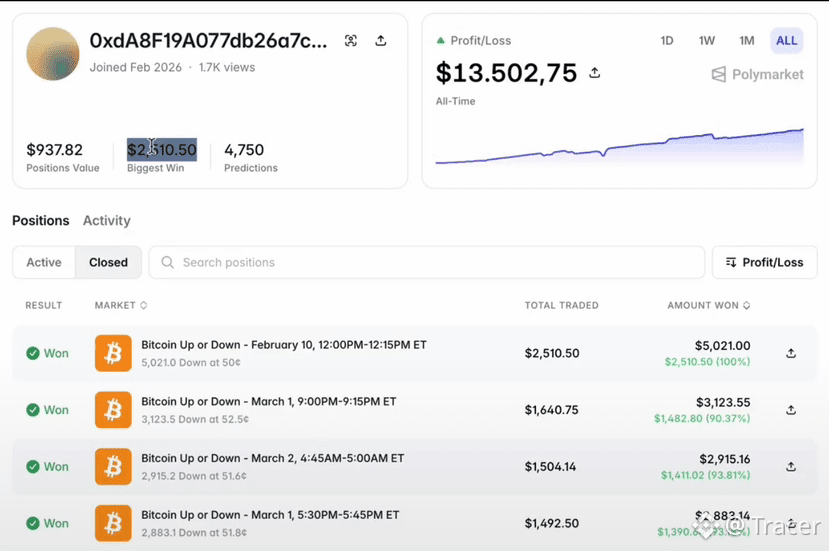Click the highlighted Biggest Win value
This screenshot has height=551, width=829.
point(162,150)
